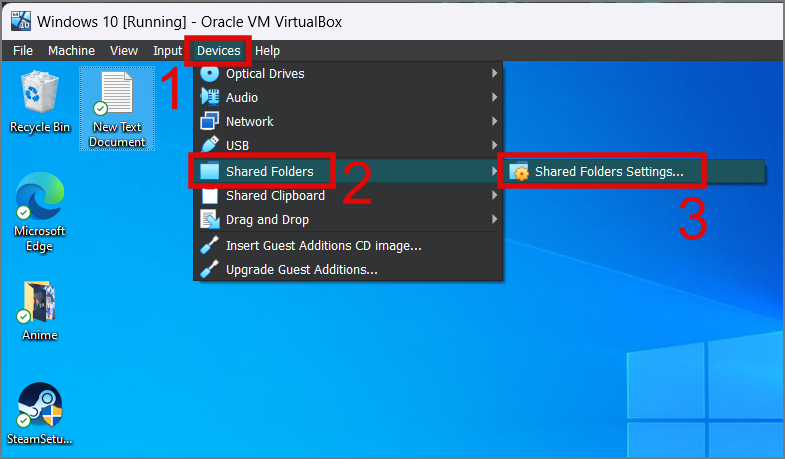The height and width of the screenshot is (459, 785).
Task: Expand the Optical Drives submenu arrow
Action: pos(495,73)
